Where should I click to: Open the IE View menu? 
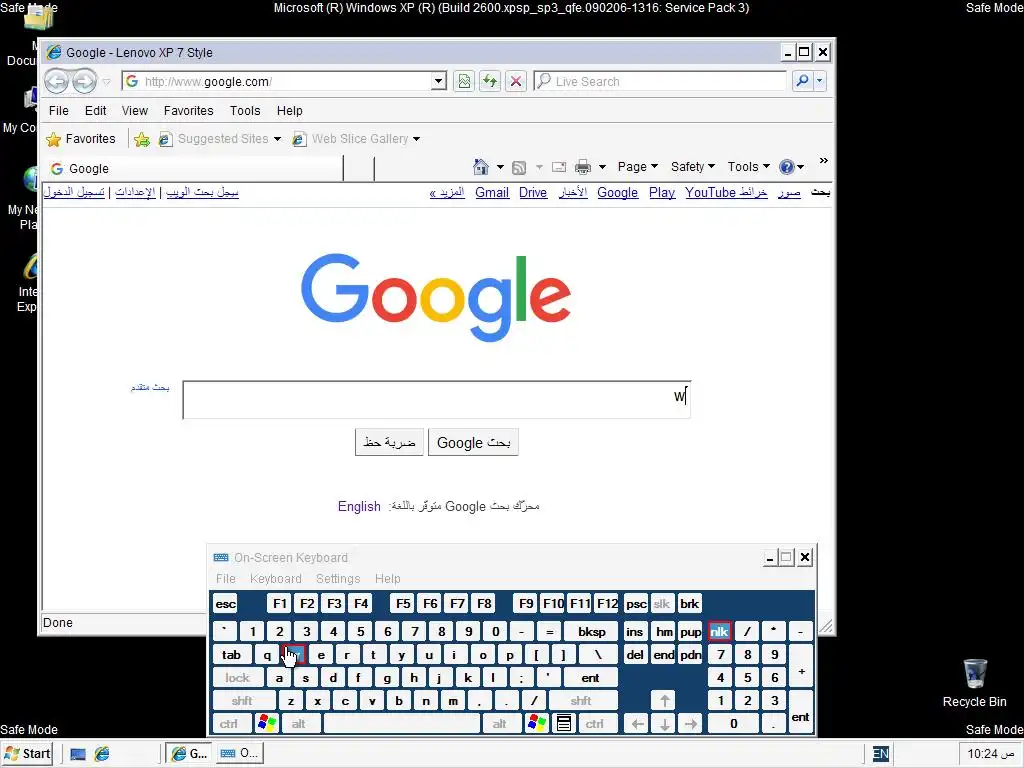tap(135, 110)
